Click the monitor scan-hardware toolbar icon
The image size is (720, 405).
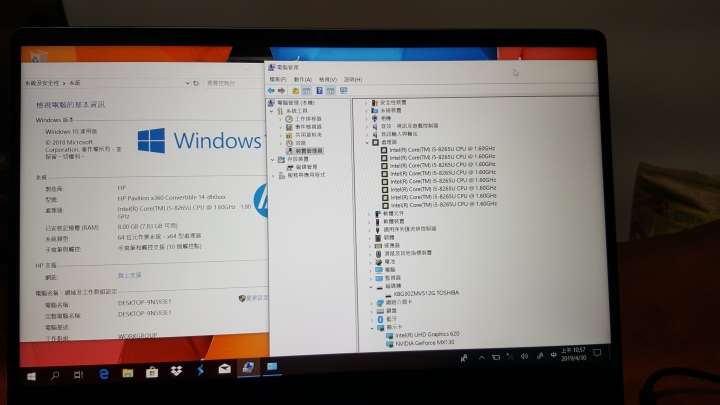343,90
